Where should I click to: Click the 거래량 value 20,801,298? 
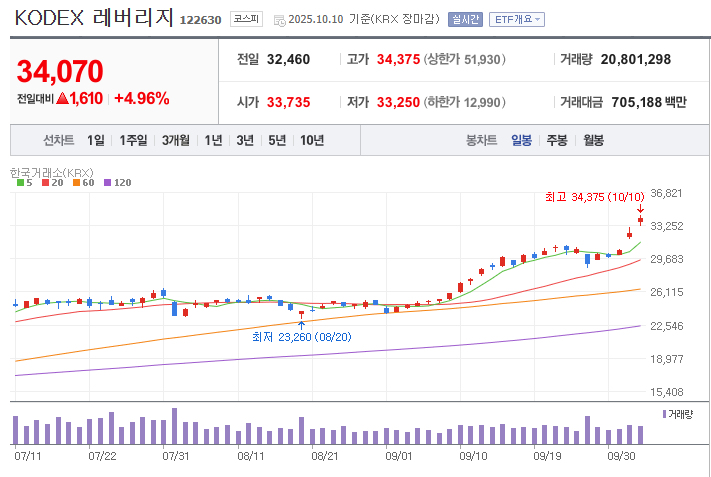[x=635, y=59]
